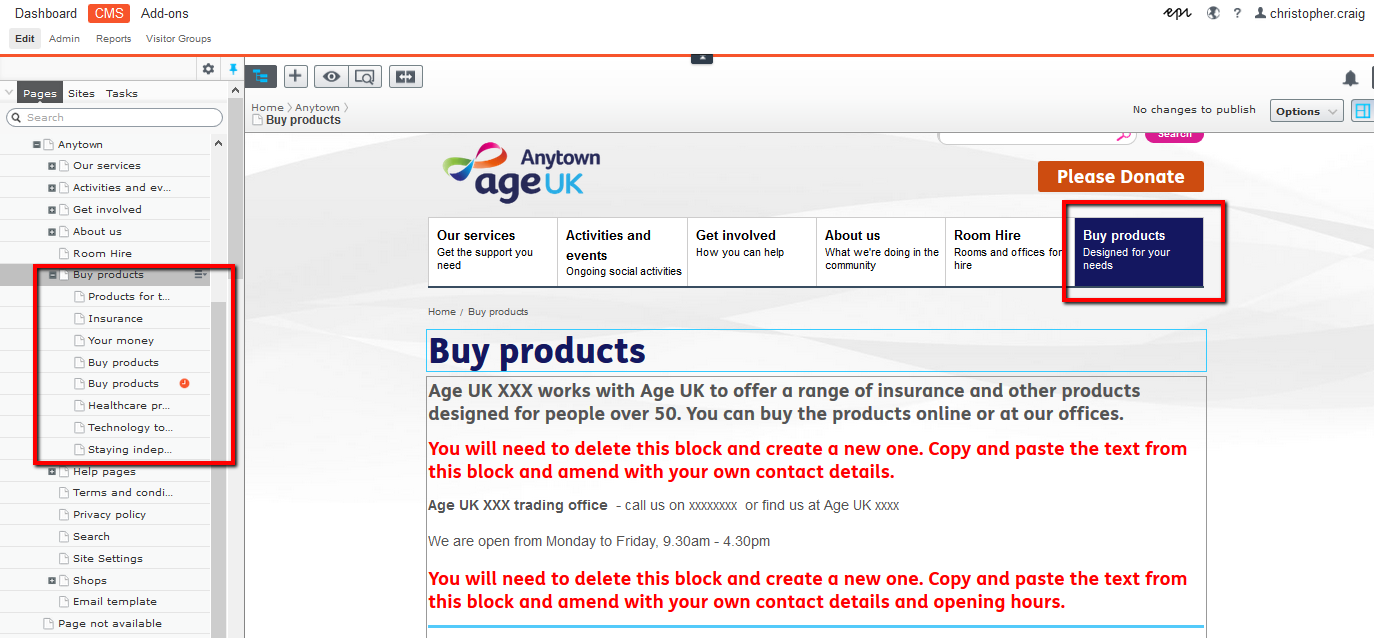Open the help question mark icon
Screen dimensions: 1374x638
1237,13
